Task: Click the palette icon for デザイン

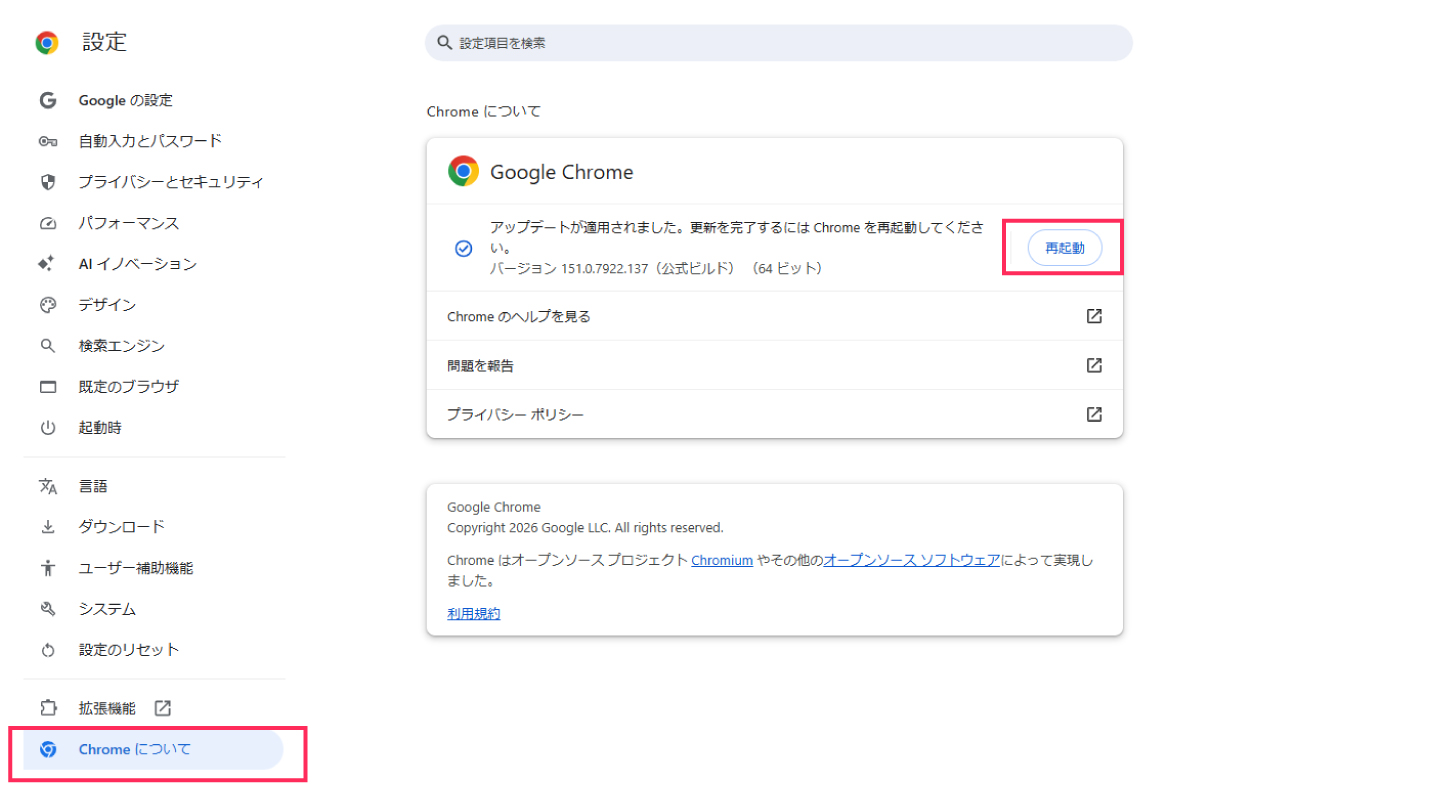Action: [x=47, y=305]
